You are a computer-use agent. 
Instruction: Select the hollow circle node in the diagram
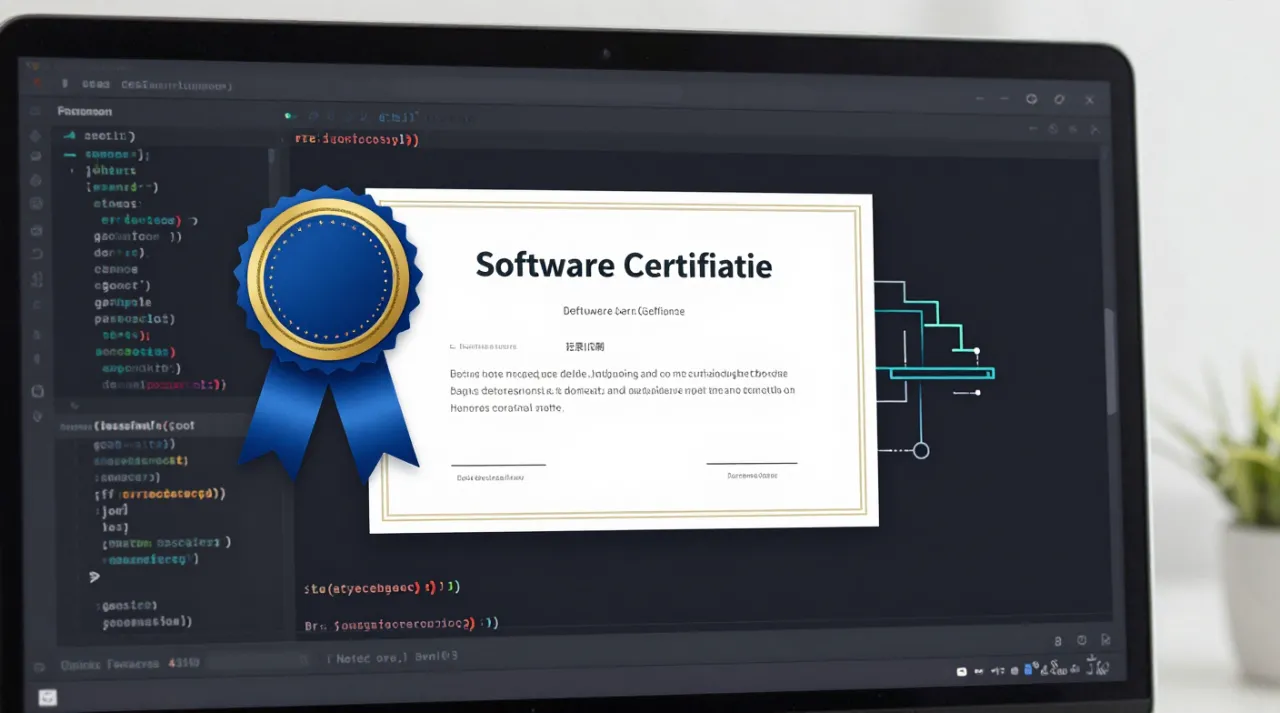click(921, 450)
